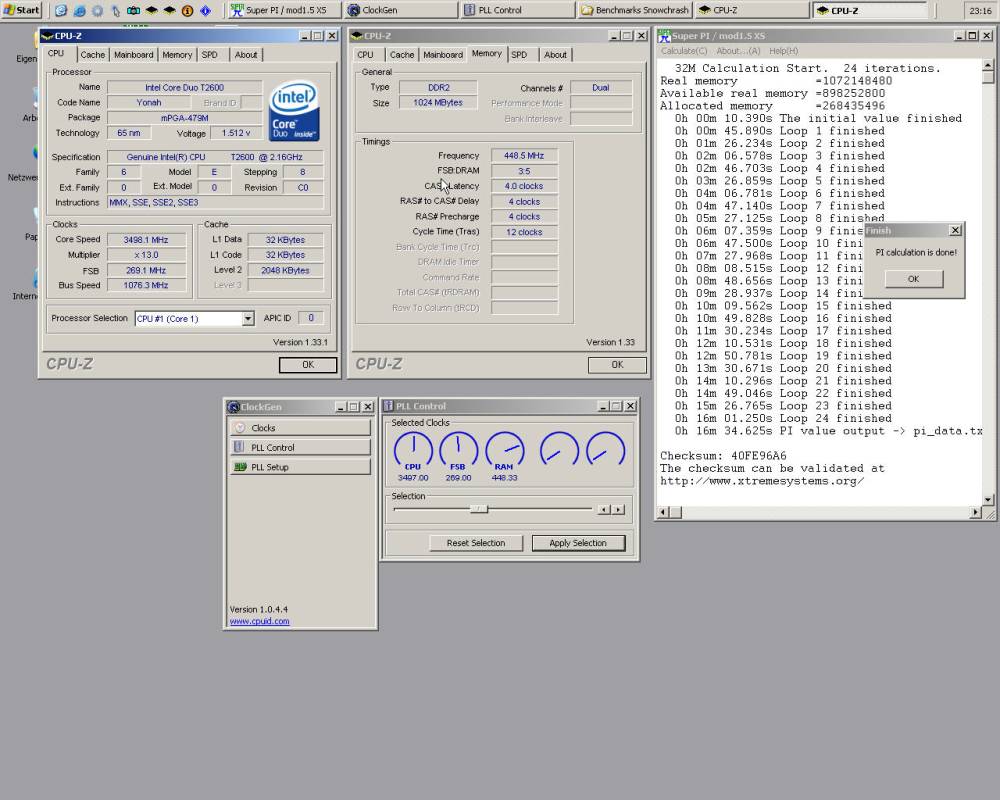The image size is (1000, 800).
Task: Switch to ClockGen via its taskbar button
Action: point(401,10)
